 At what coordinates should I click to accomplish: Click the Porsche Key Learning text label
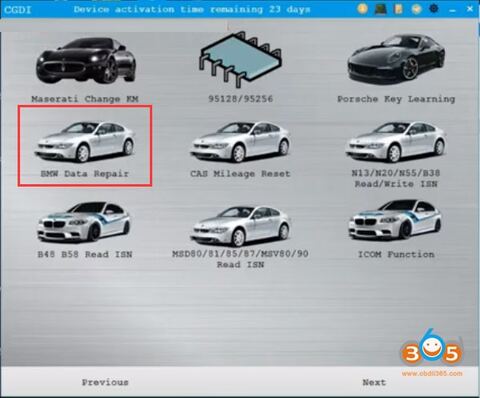coord(396,99)
